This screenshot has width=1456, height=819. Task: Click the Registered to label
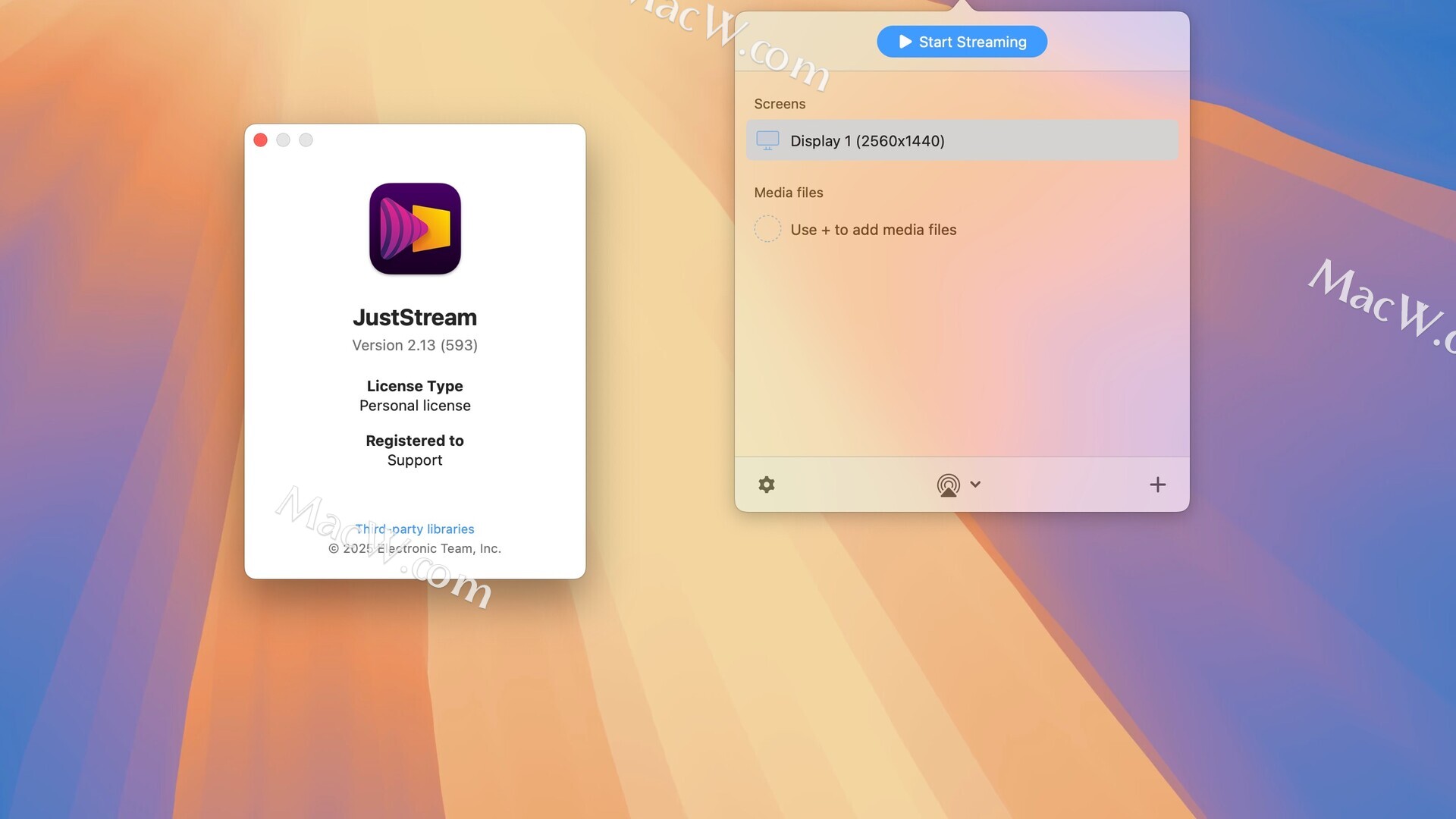click(x=415, y=441)
